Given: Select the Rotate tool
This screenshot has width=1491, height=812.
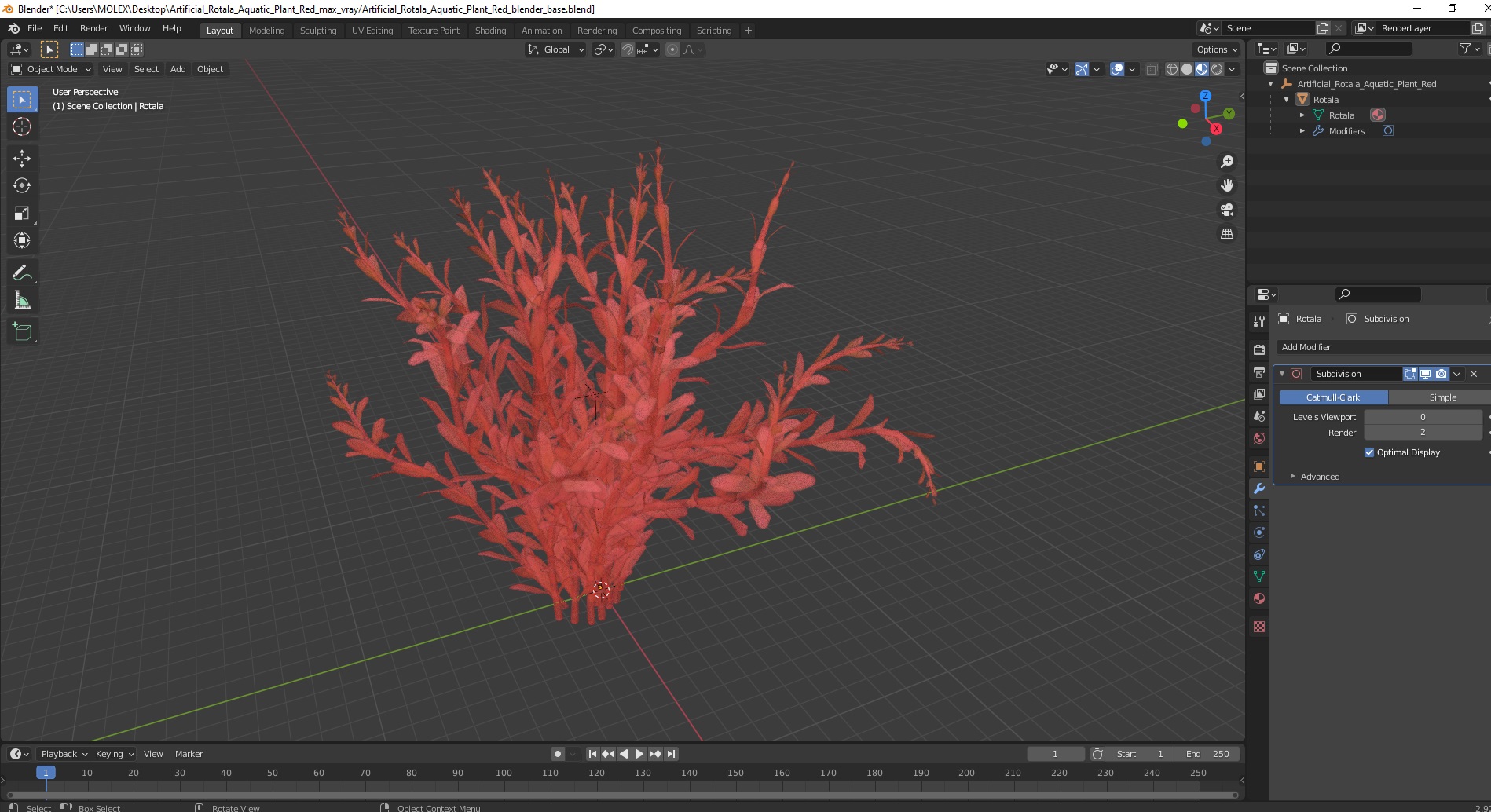Looking at the screenshot, I should (x=22, y=185).
